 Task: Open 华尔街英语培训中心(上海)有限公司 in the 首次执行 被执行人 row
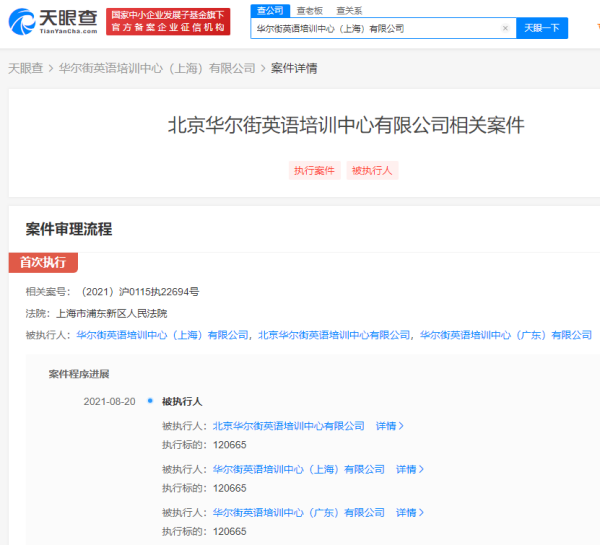[162, 335]
